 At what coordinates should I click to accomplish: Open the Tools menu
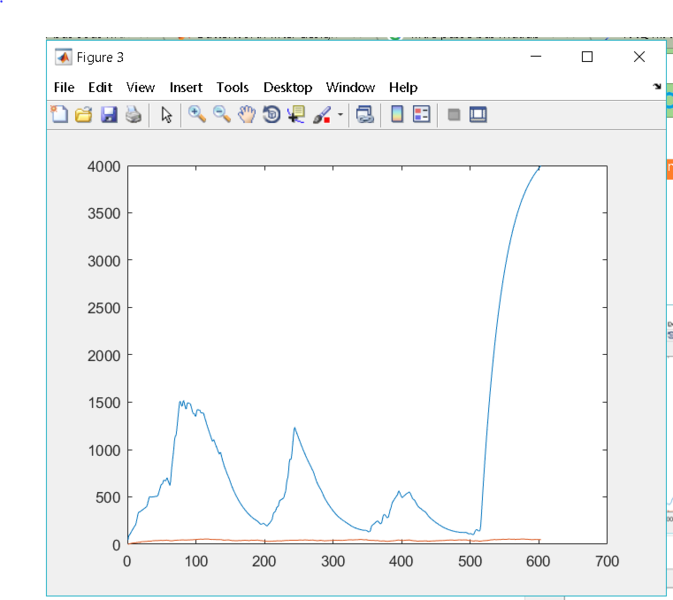(232, 87)
